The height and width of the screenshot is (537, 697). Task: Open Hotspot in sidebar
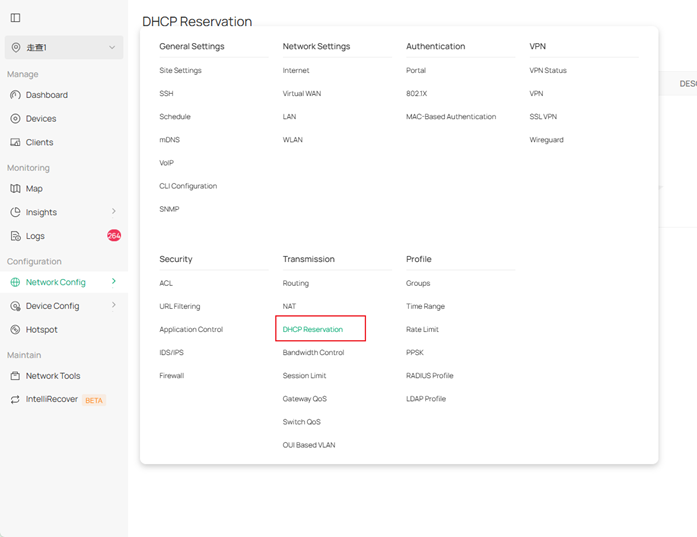coord(42,330)
